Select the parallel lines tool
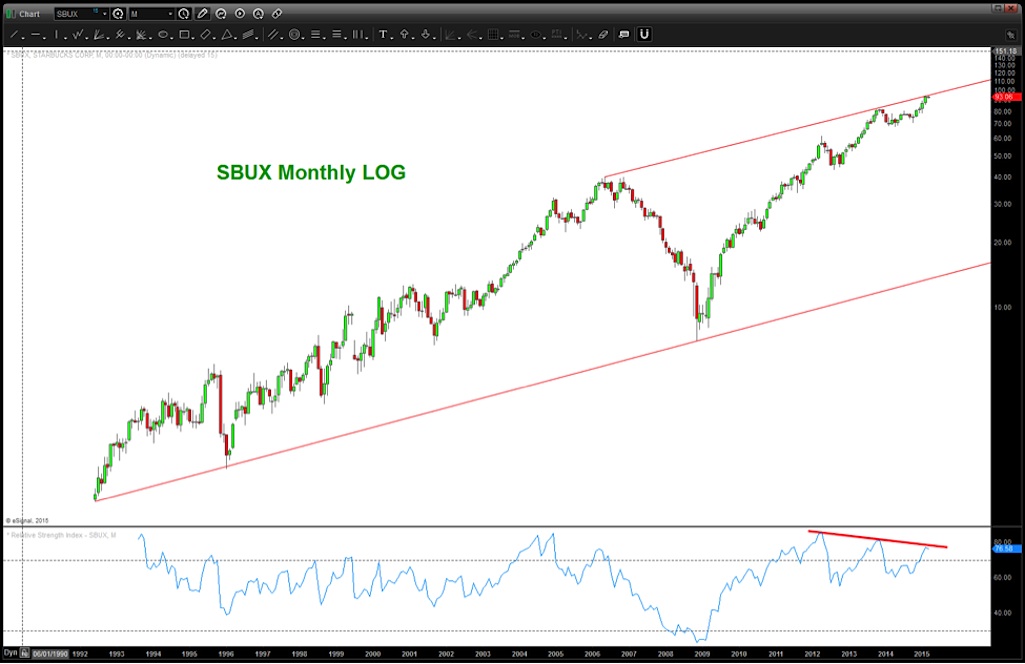The height and width of the screenshot is (664, 1025). coord(273,35)
